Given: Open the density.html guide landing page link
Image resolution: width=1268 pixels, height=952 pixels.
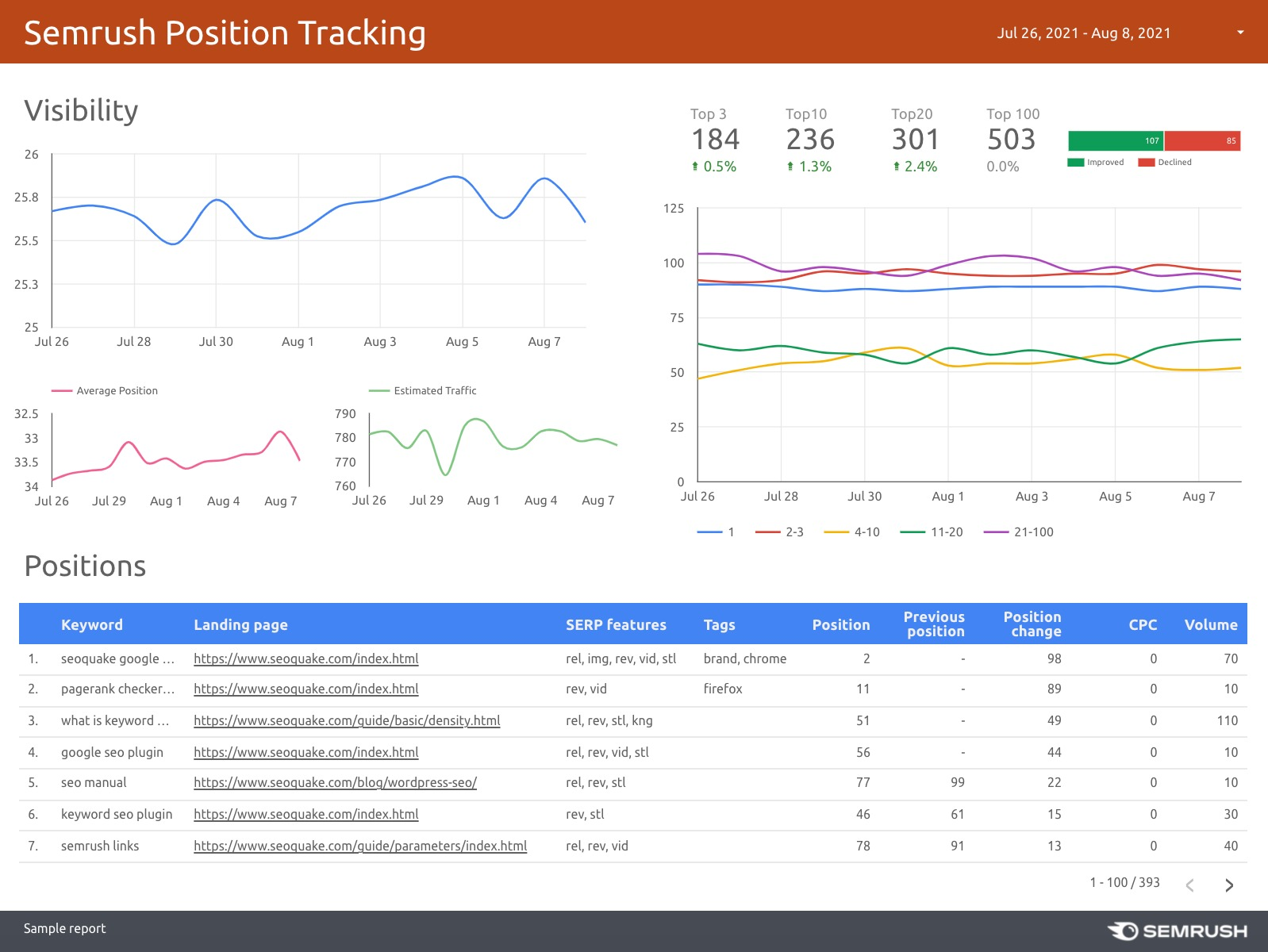Looking at the screenshot, I should tap(347, 720).
